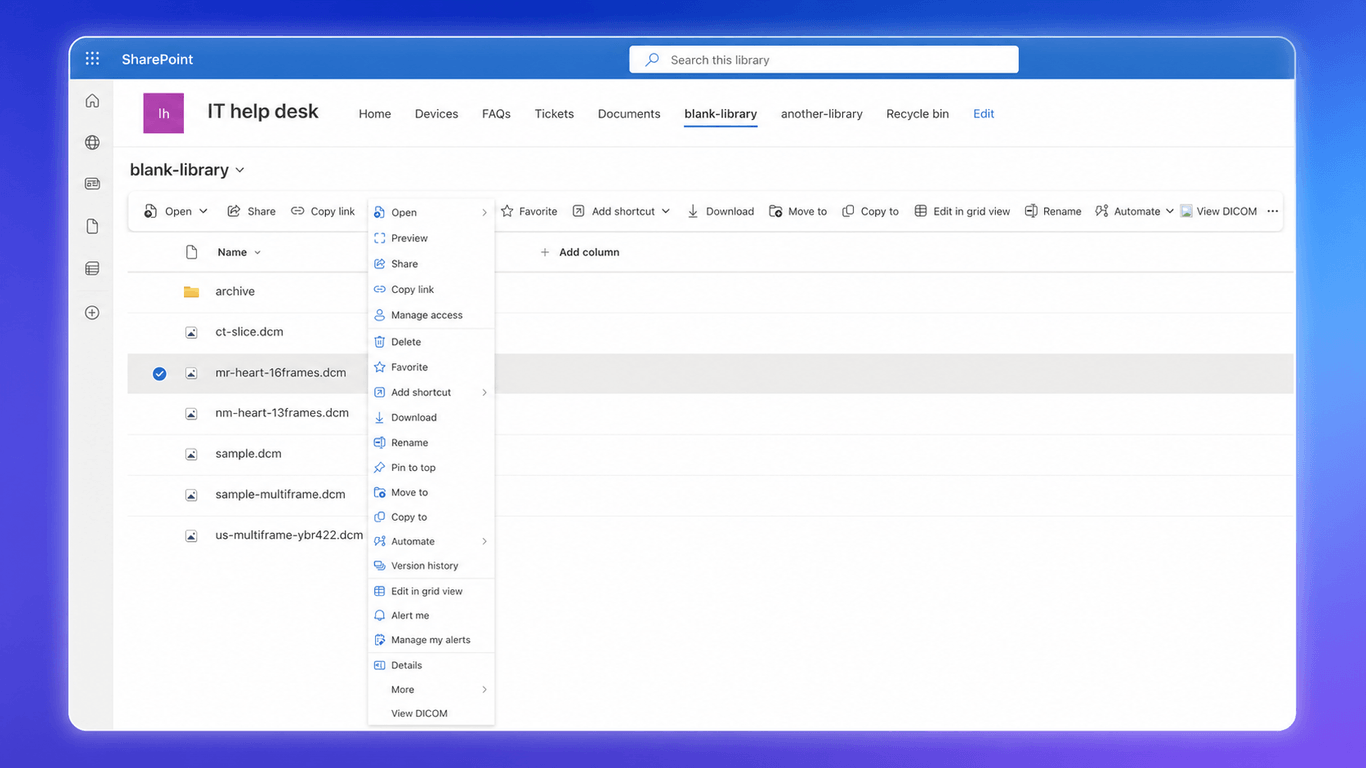Go to the Devices navigation link
Image resolution: width=1366 pixels, height=768 pixels.
click(436, 114)
